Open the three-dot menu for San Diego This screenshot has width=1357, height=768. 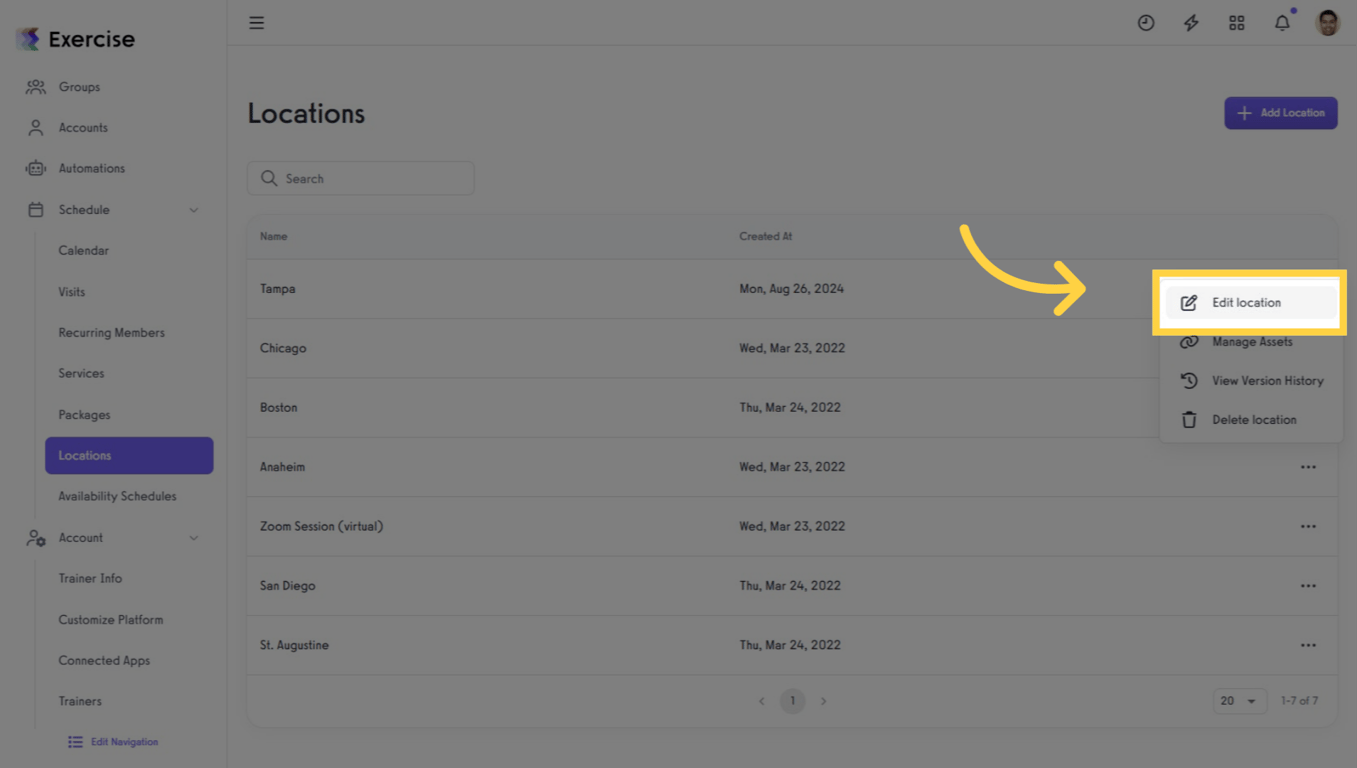tap(1308, 585)
